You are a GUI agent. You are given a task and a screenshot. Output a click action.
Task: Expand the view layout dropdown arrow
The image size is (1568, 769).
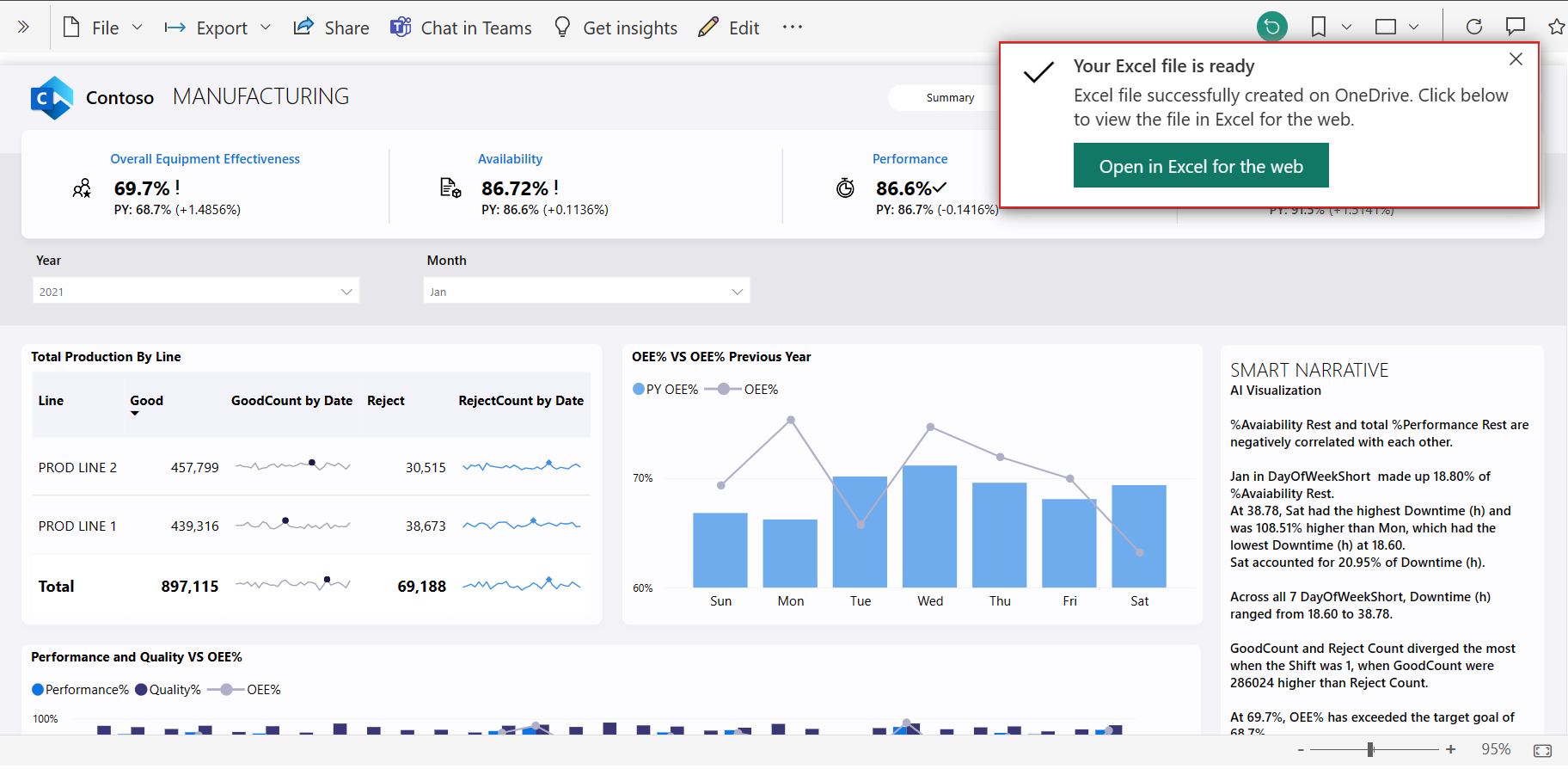coord(1413,28)
